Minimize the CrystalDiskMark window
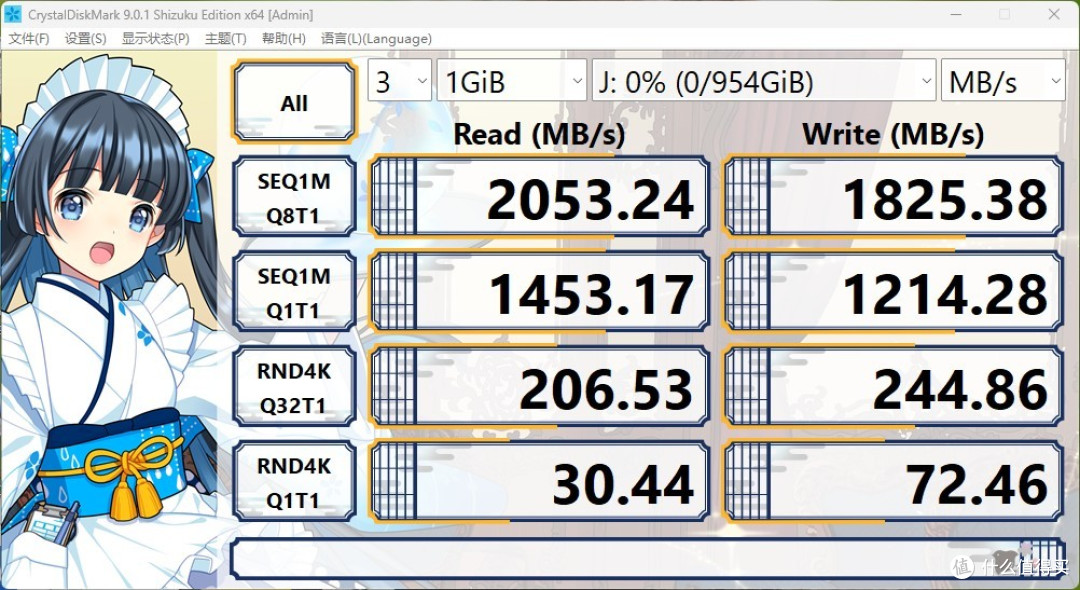The width and height of the screenshot is (1080, 590). point(955,14)
